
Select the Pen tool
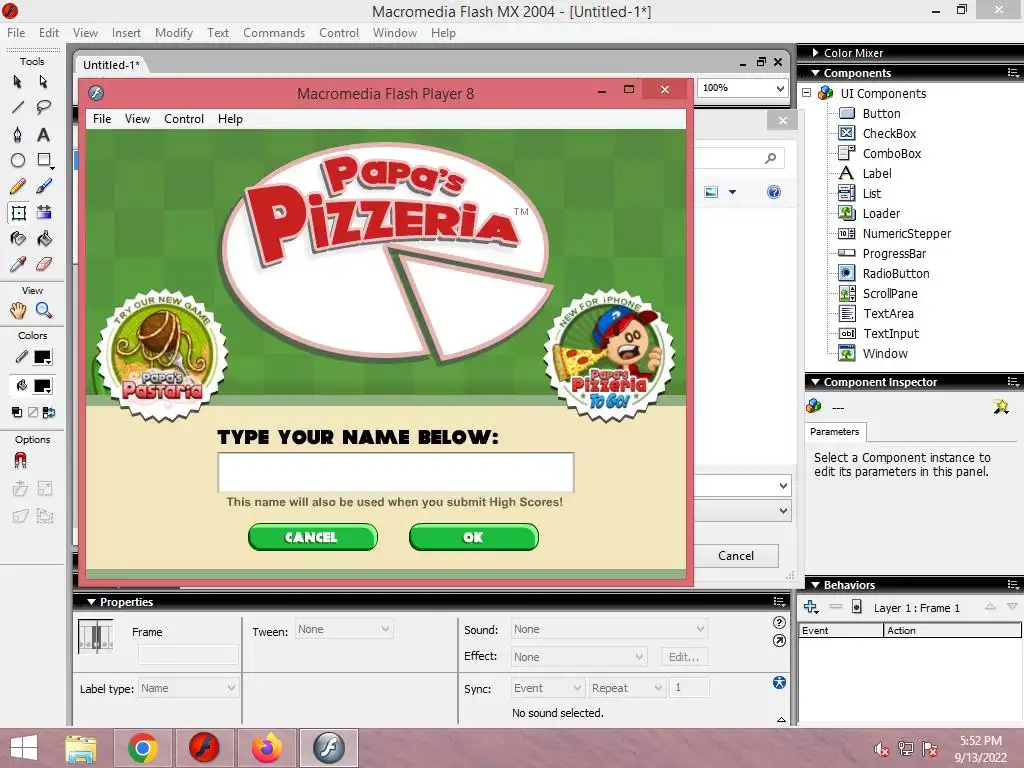point(18,135)
